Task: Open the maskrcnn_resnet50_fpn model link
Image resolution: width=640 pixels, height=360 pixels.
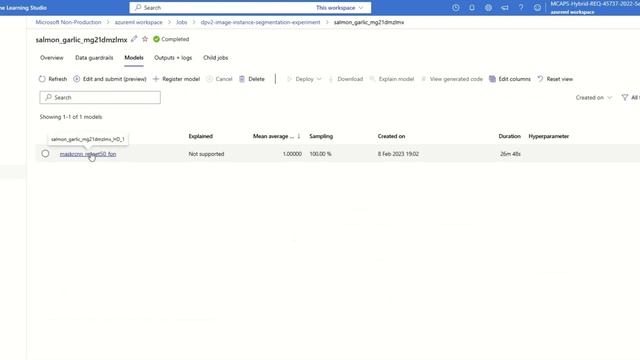Action: click(x=88, y=154)
